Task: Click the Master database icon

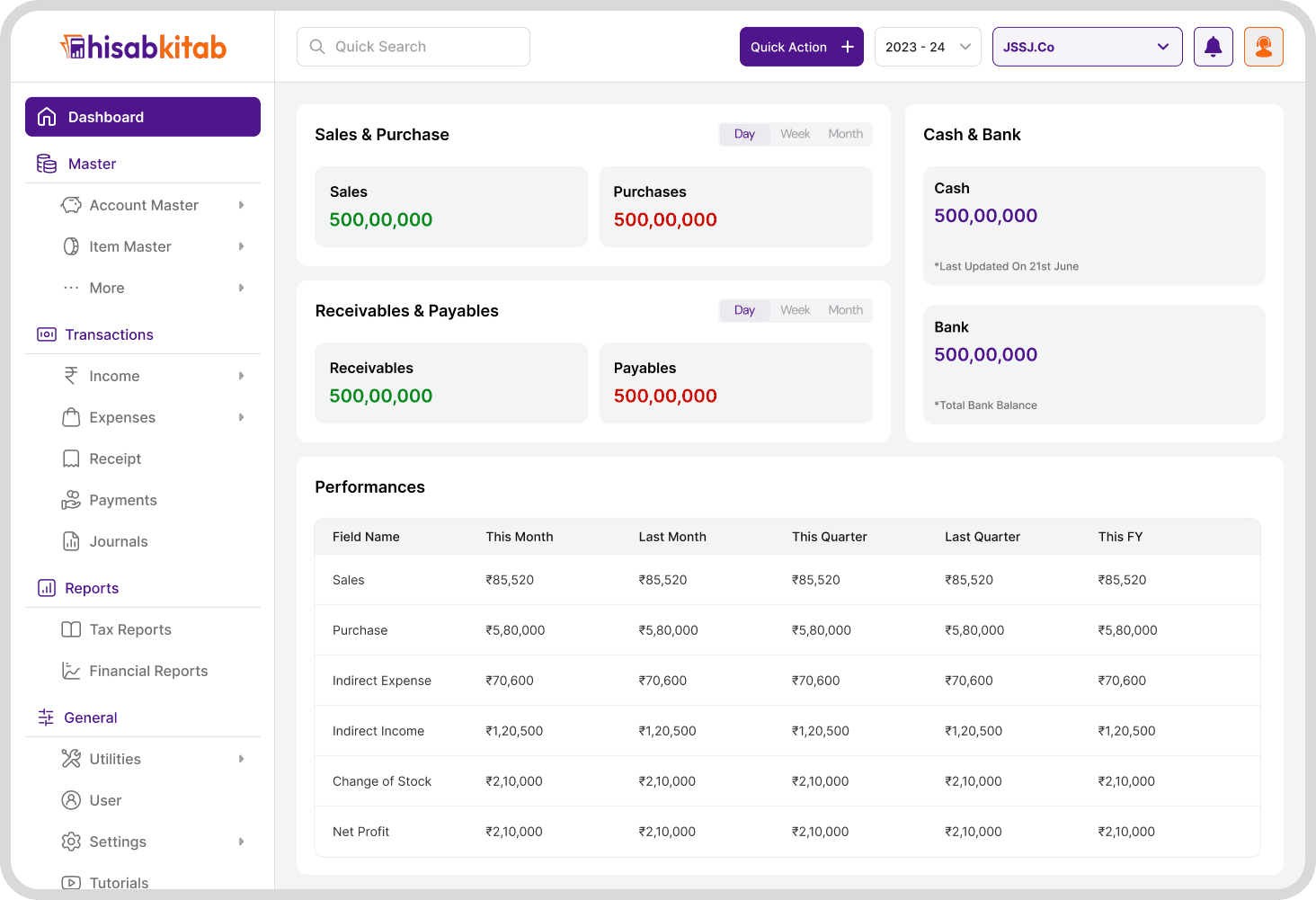Action: 47,164
